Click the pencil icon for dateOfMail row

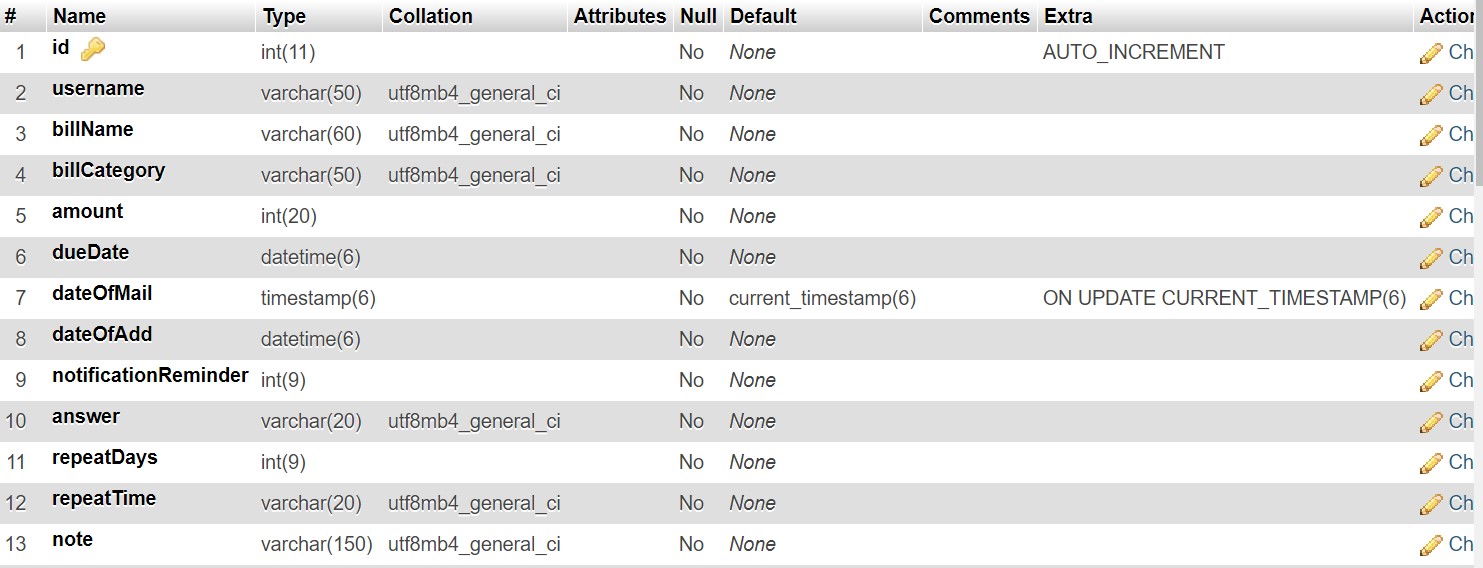click(1431, 299)
